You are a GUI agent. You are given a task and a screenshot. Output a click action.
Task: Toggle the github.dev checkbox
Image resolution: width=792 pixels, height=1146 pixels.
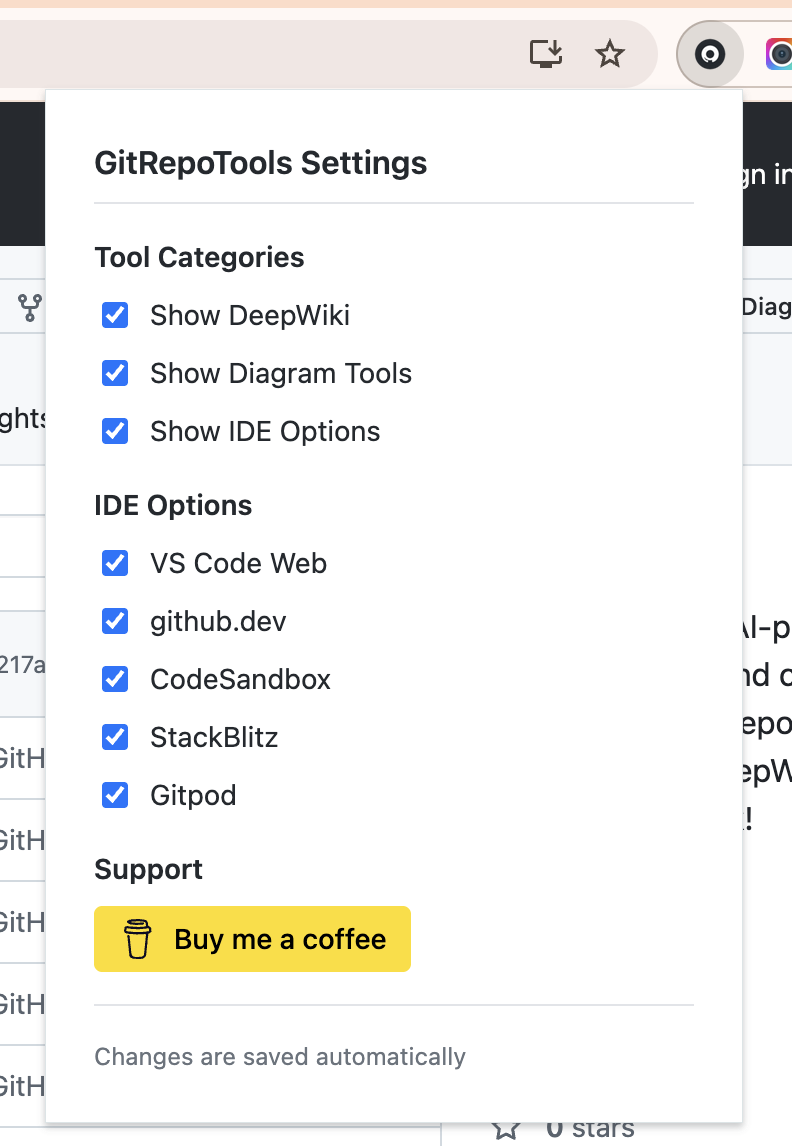point(115,621)
